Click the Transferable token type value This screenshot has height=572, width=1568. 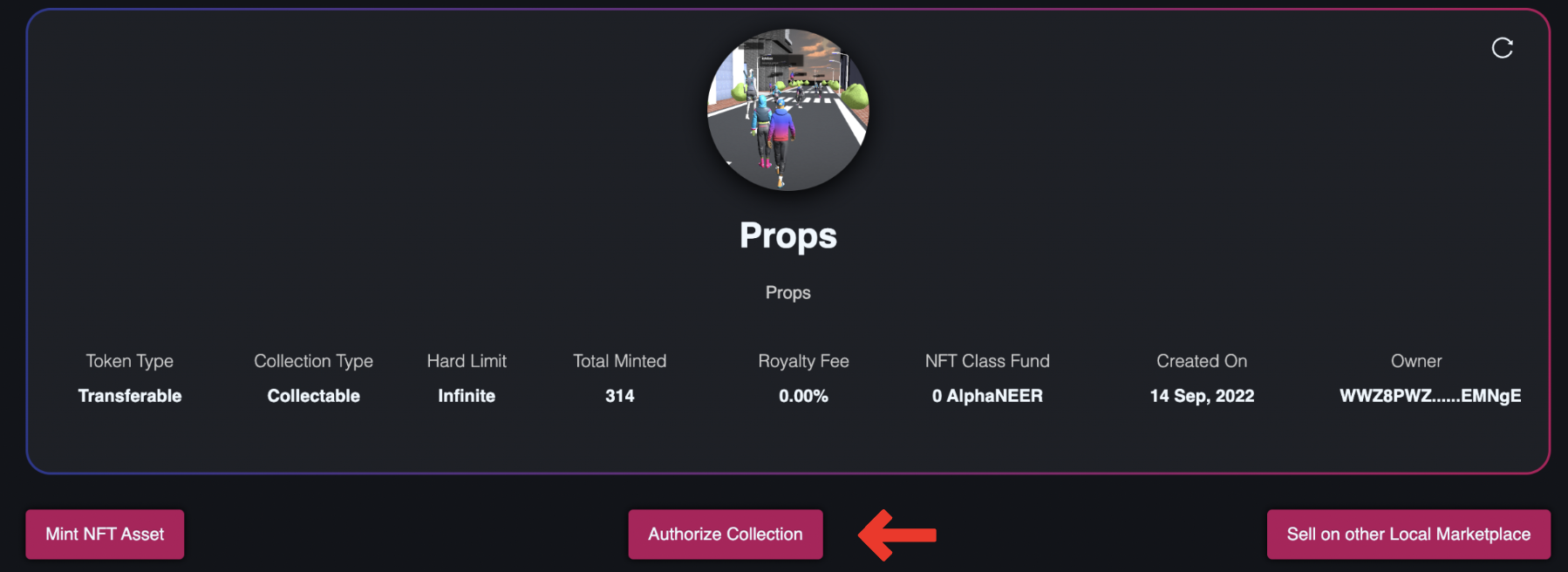[130, 396]
